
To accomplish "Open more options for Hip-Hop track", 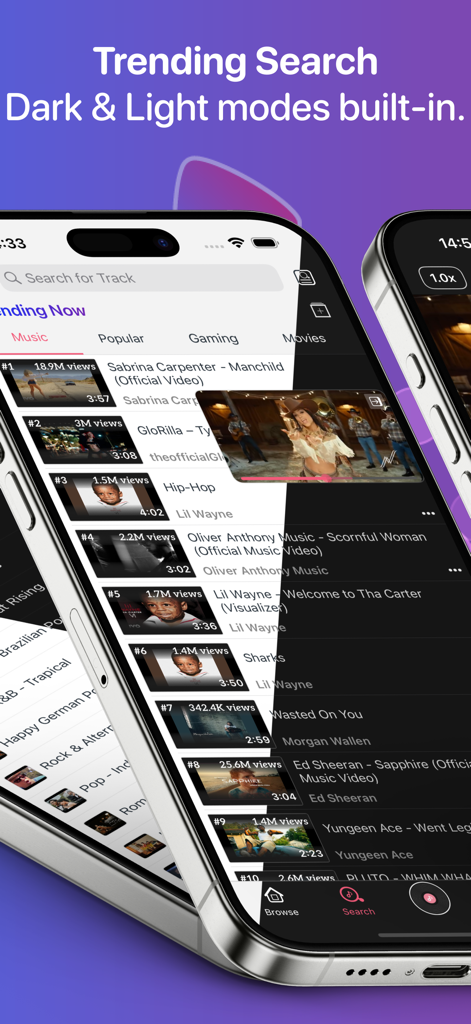I will tap(428, 513).
